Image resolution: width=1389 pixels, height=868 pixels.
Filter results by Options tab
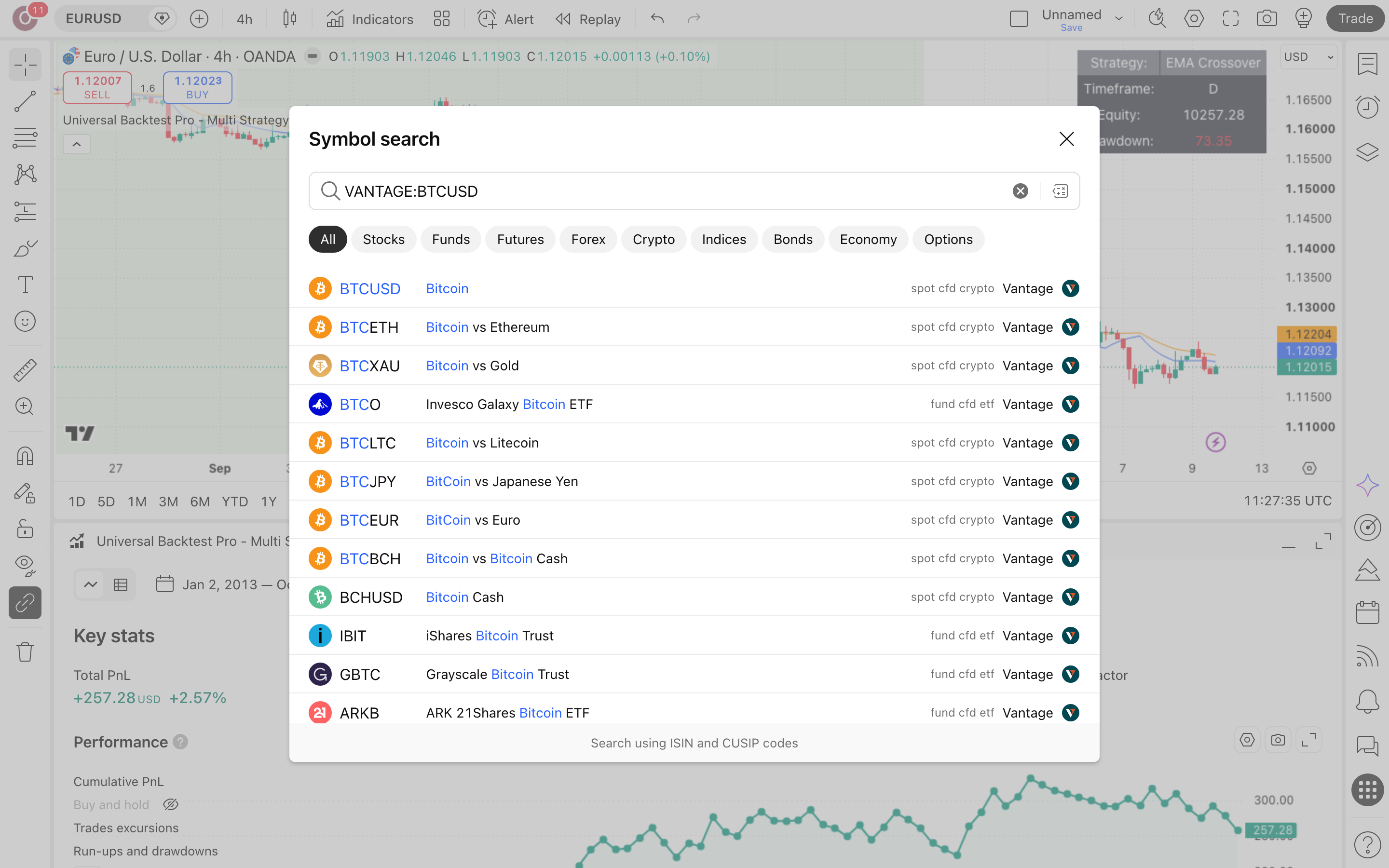(948, 239)
